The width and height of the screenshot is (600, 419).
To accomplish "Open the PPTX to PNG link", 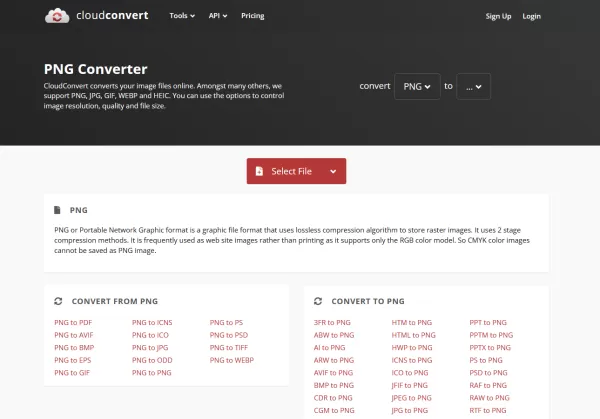I will [x=490, y=348].
